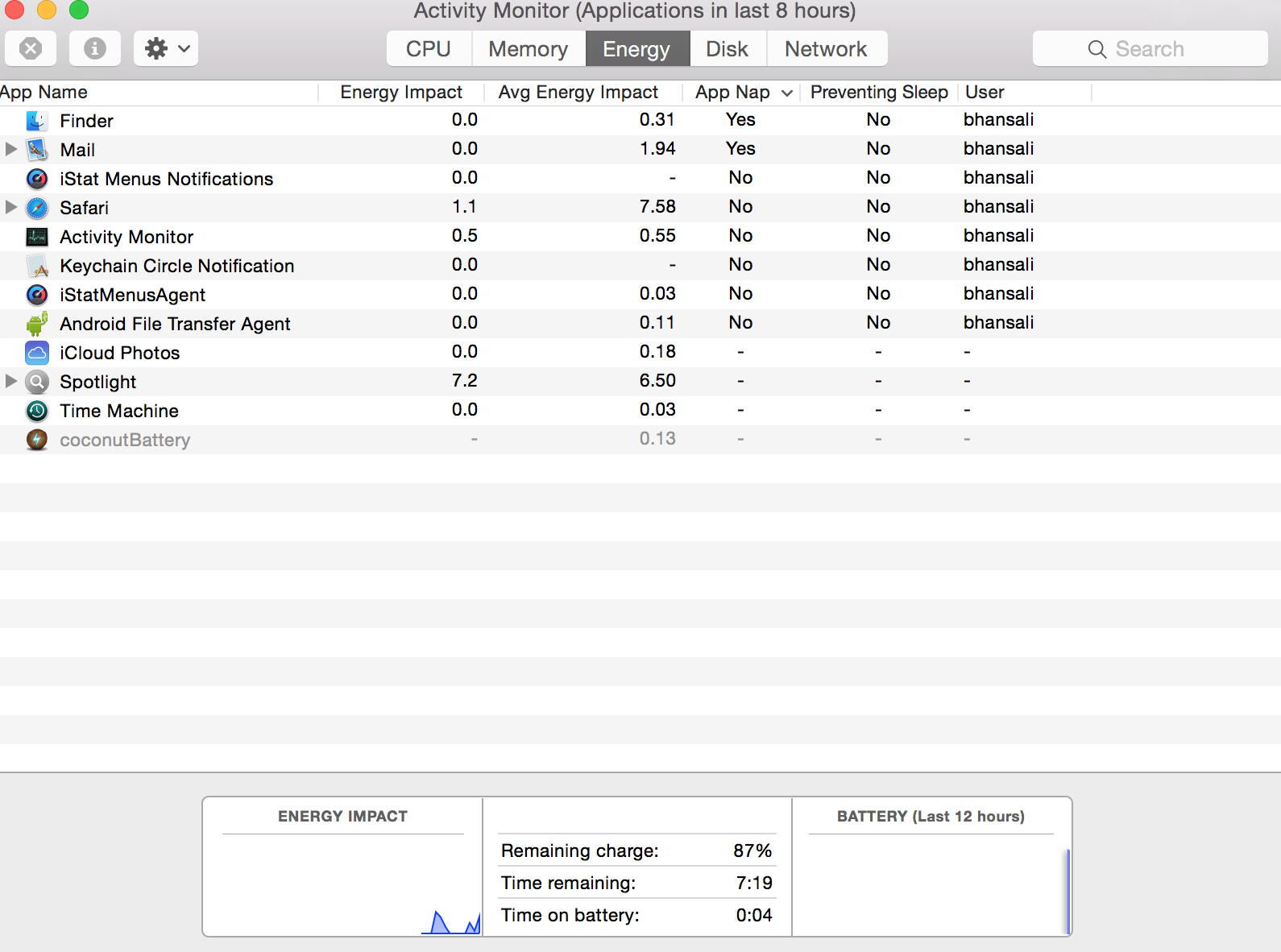The width and height of the screenshot is (1281, 952).
Task: Click the Keychain Circle Notification icon
Action: (x=37, y=266)
